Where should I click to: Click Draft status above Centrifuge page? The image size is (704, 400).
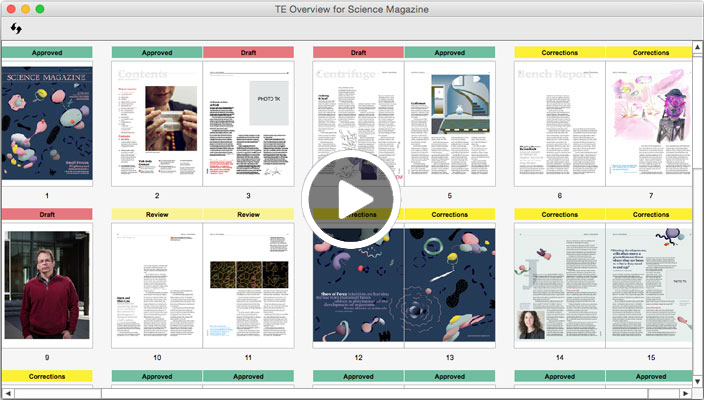(358, 53)
